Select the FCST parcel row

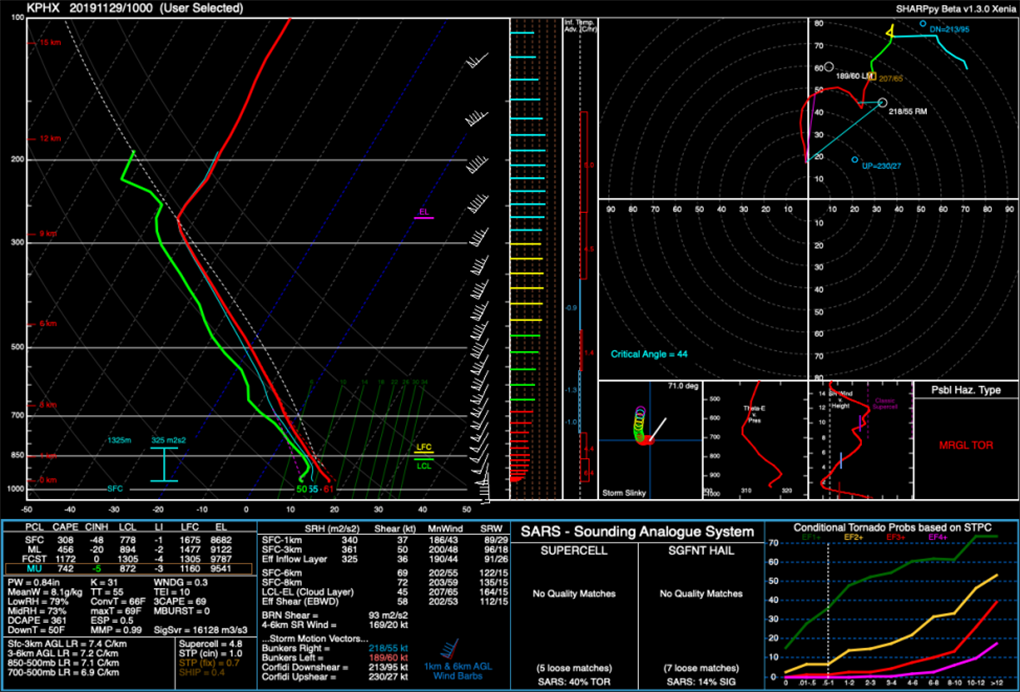click(x=130, y=559)
